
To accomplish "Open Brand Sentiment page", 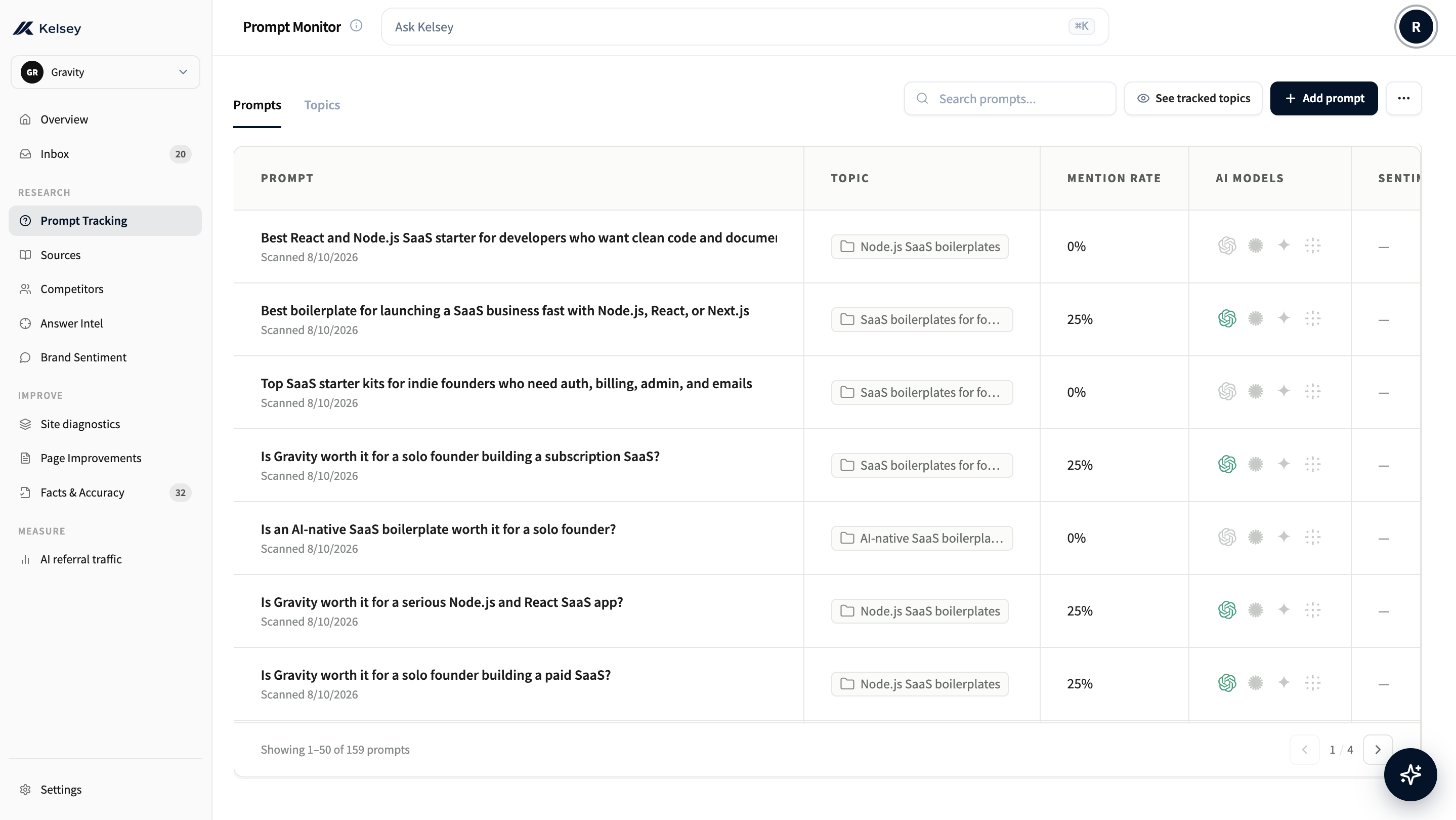I will coord(105,357).
